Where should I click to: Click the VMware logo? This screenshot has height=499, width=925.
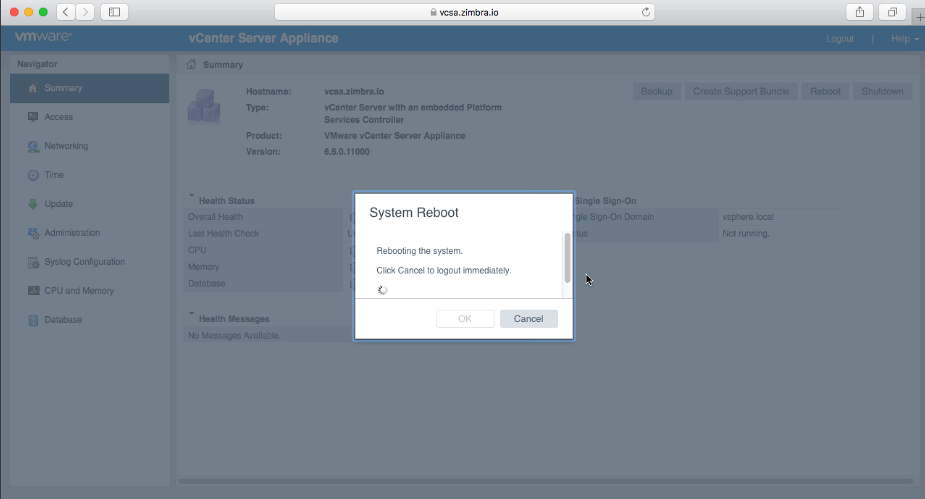[x=43, y=37]
